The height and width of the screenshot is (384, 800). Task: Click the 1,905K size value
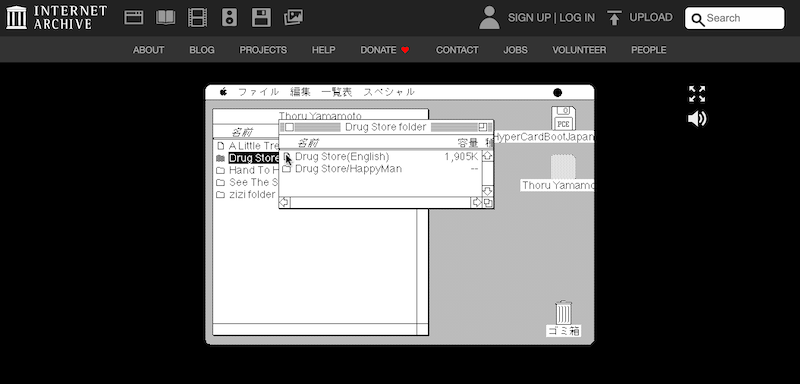coord(461,157)
